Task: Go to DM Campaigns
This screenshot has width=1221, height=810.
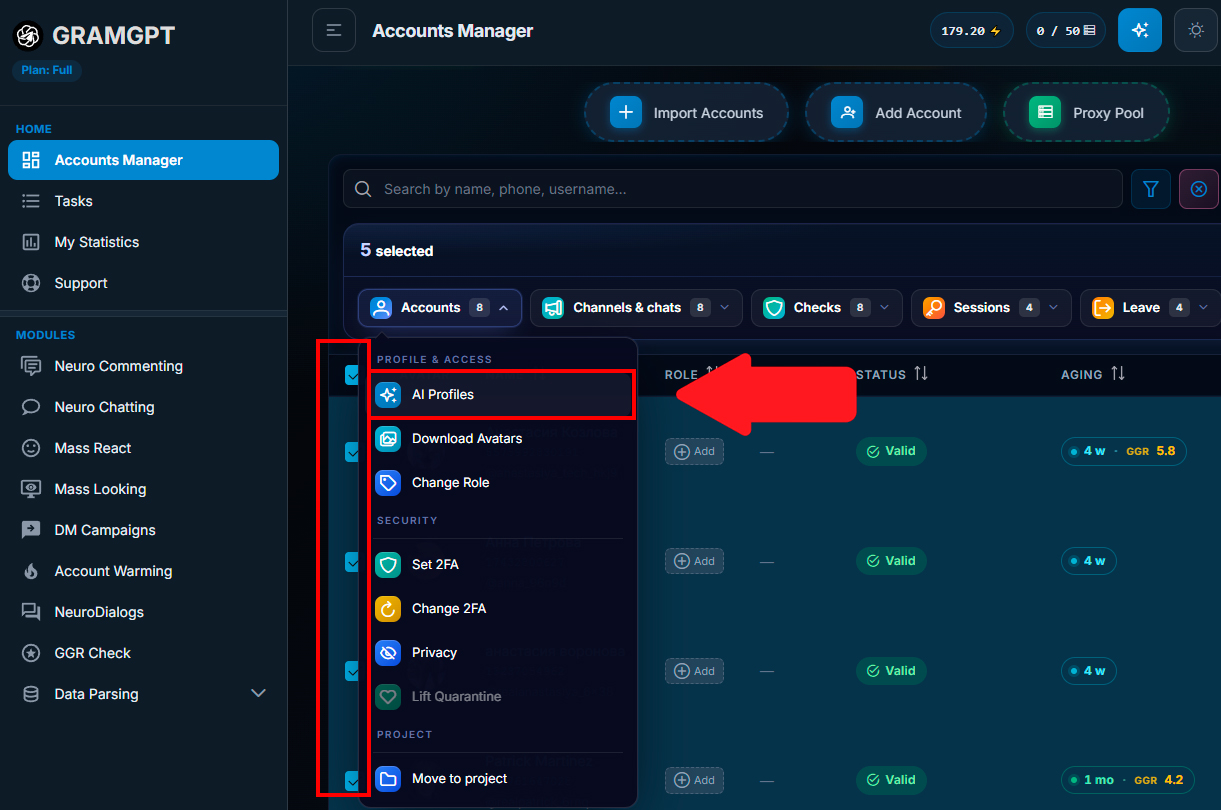Action: pyautogui.click(x=143, y=530)
